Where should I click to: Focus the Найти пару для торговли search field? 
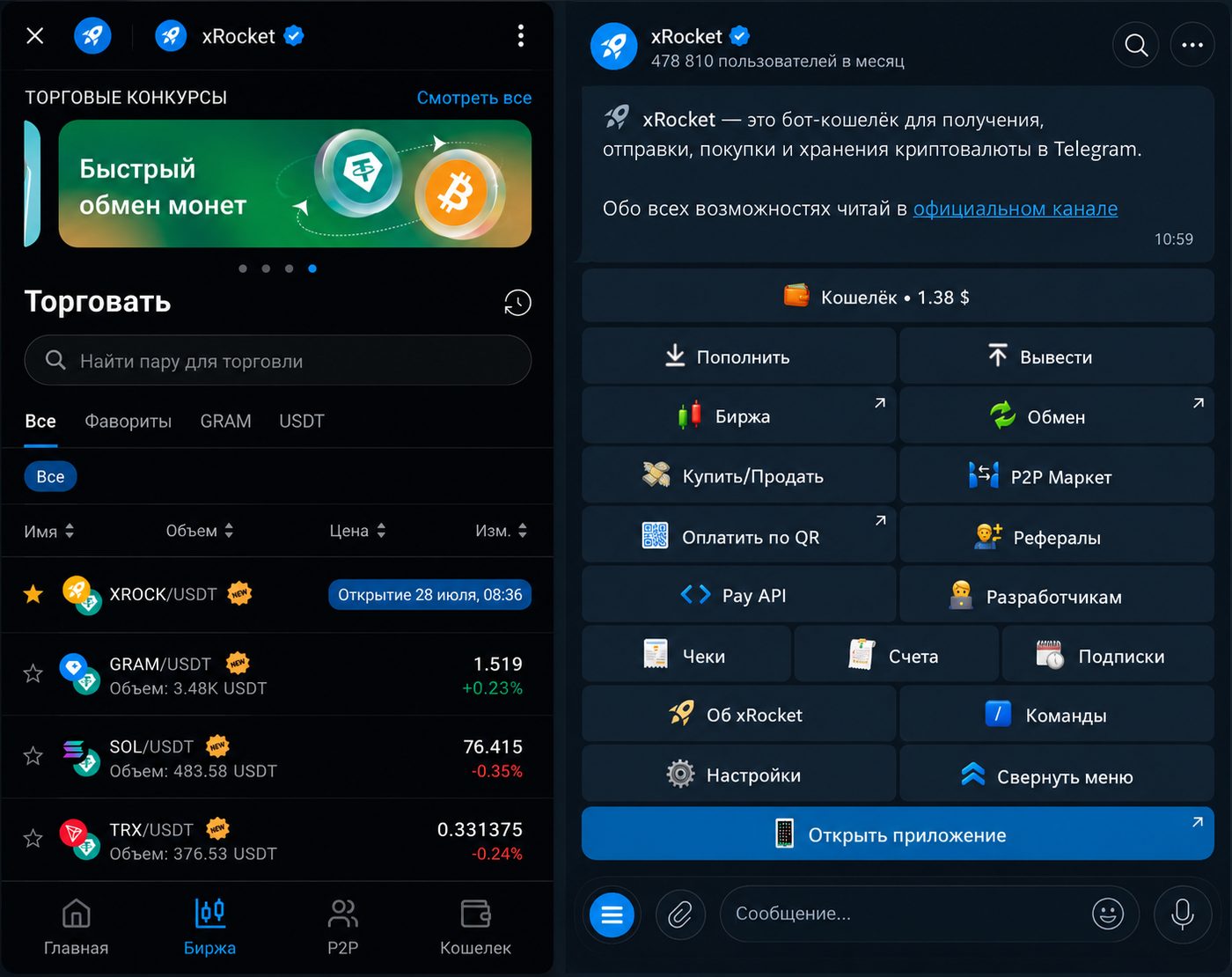(x=278, y=360)
